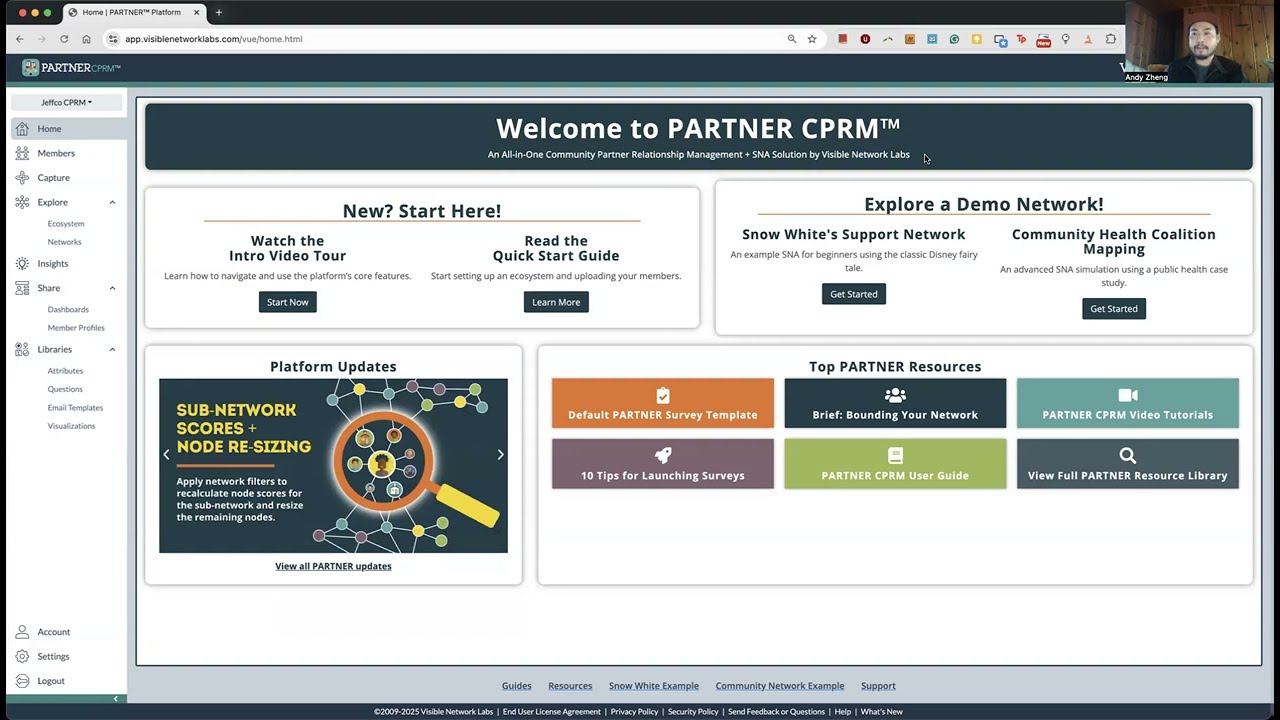Open Visualizations under Libraries

(x=71, y=426)
